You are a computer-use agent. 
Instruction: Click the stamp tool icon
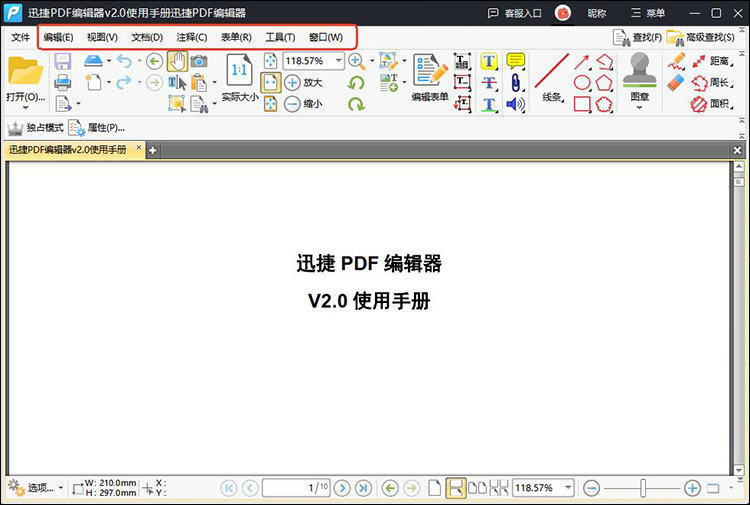pos(640,70)
